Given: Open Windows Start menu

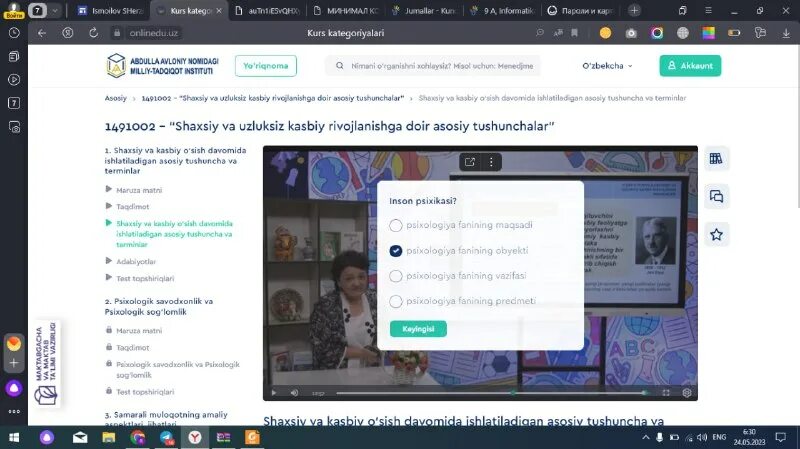Looking at the screenshot, I should coord(14,438).
